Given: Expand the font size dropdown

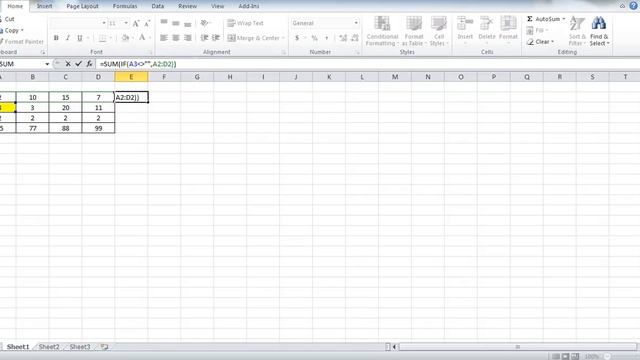Looking at the screenshot, I should tap(126, 23).
